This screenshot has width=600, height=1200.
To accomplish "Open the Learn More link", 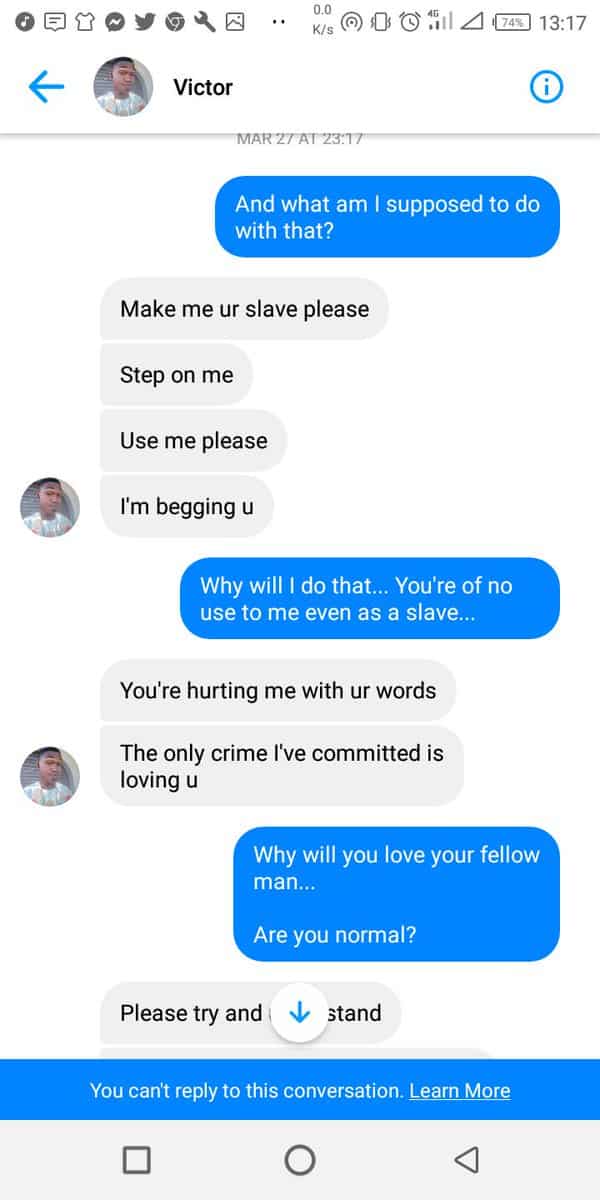I will (x=459, y=1090).
